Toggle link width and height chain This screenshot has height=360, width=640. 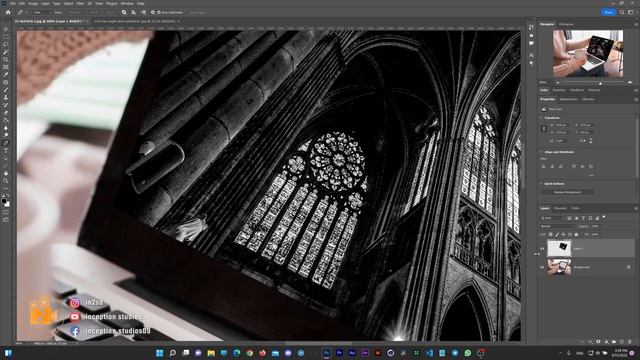pos(544,129)
